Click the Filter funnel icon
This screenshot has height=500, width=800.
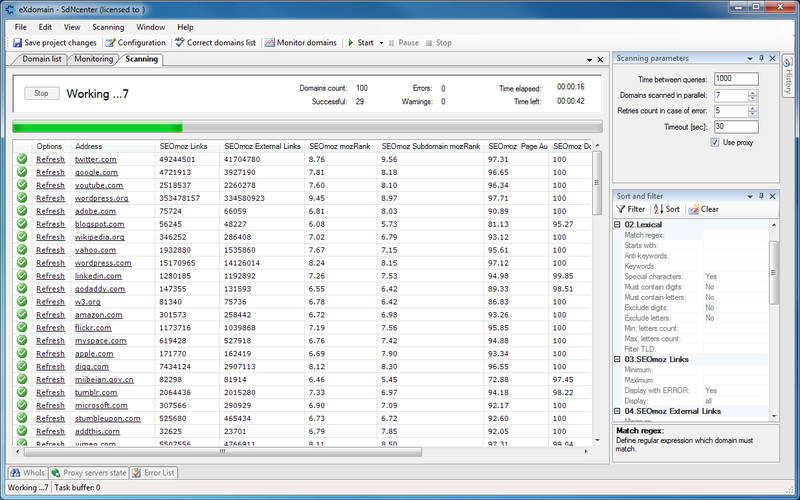[x=621, y=209]
